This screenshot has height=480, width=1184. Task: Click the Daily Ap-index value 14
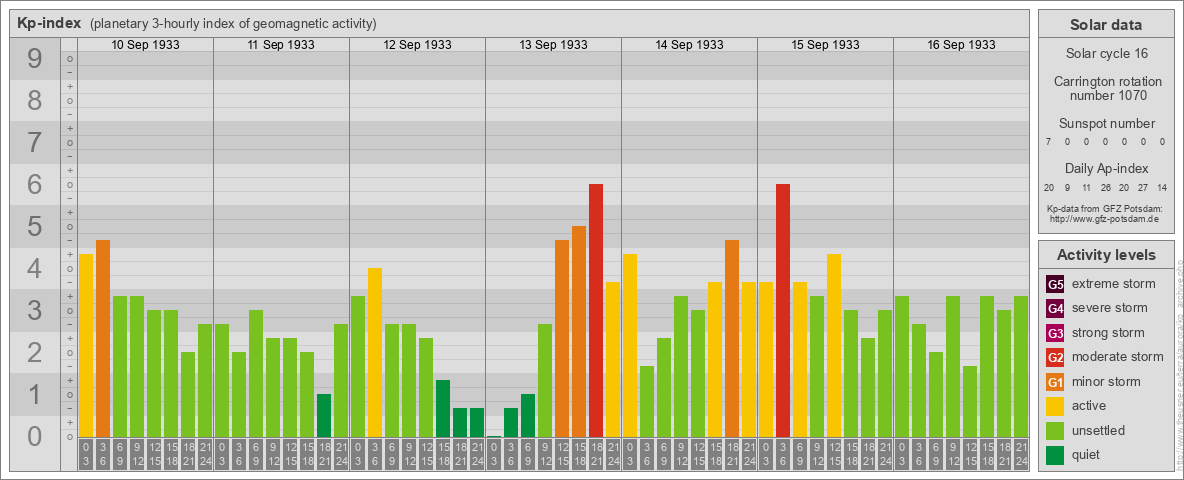(1162, 187)
